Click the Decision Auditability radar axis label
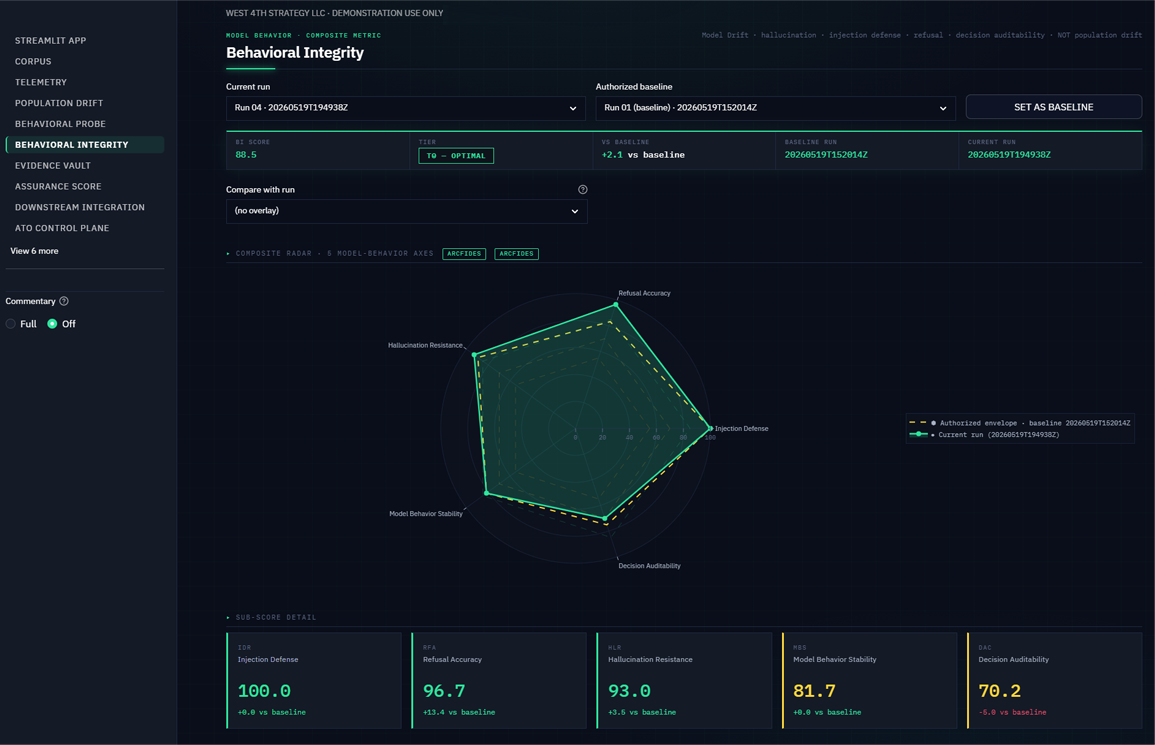Viewport: 1155px width, 745px height. (649, 566)
